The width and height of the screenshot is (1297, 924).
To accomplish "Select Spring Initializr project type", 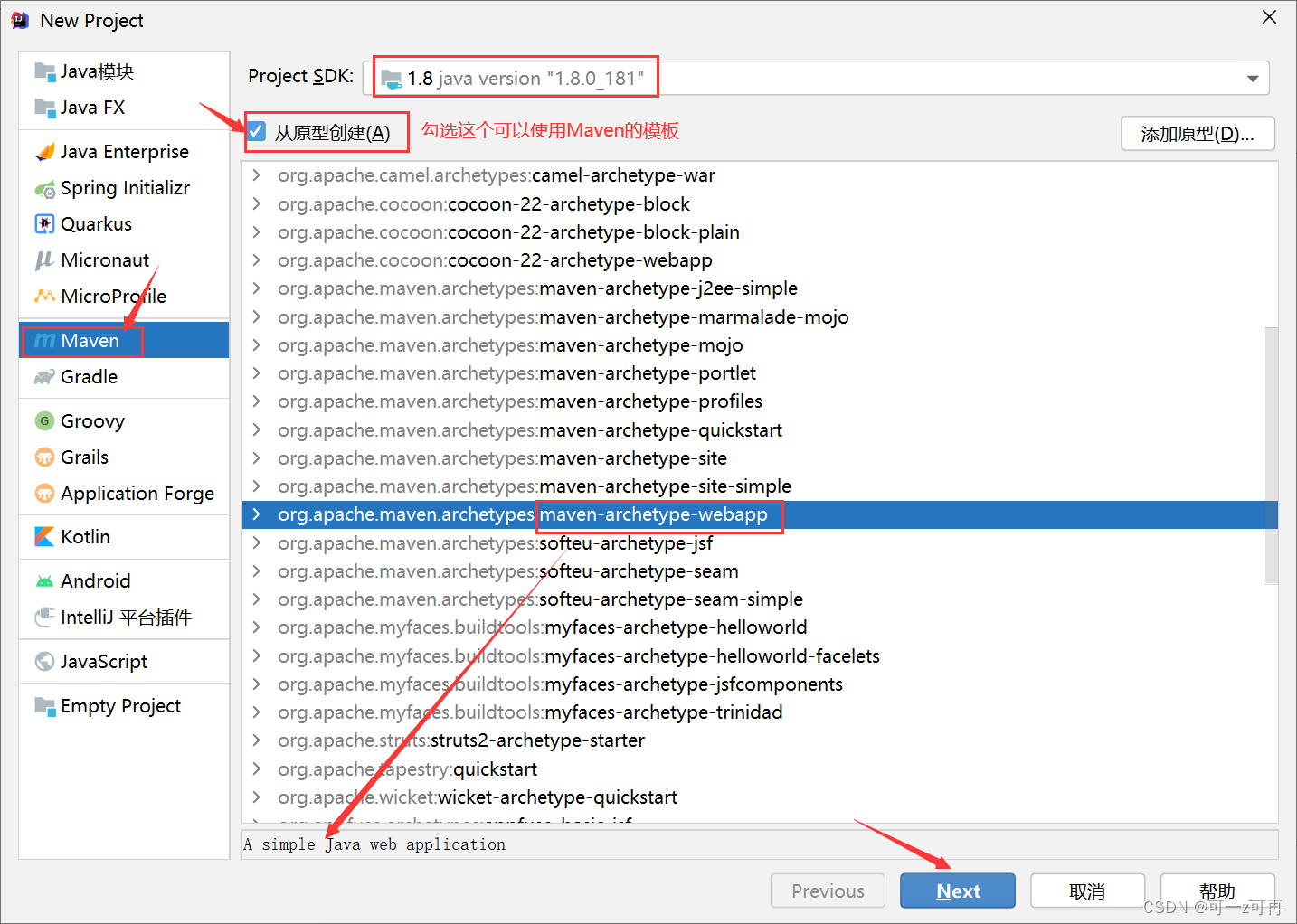I will click(124, 188).
